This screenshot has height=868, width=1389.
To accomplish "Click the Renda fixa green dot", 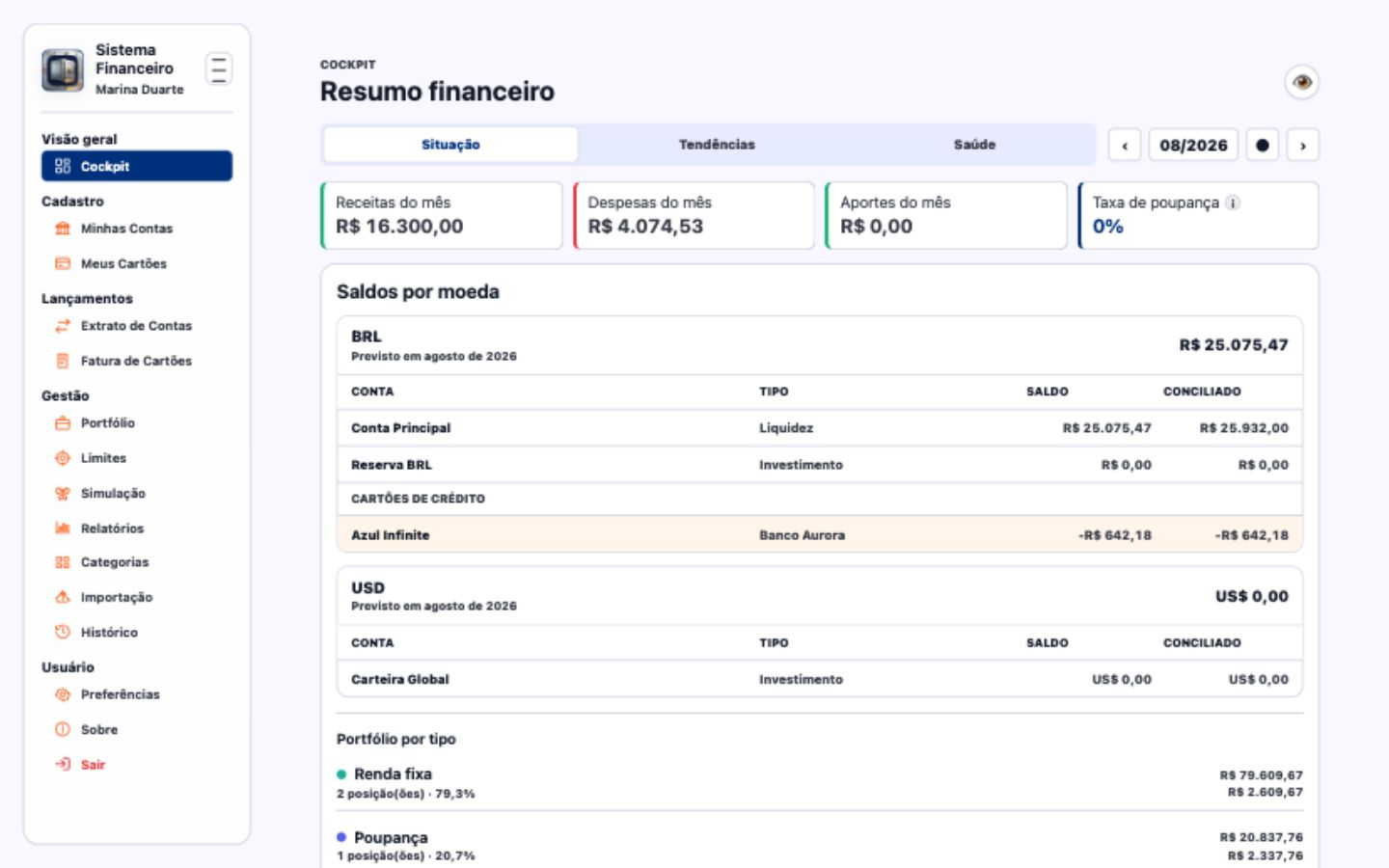I will pyautogui.click(x=341, y=773).
